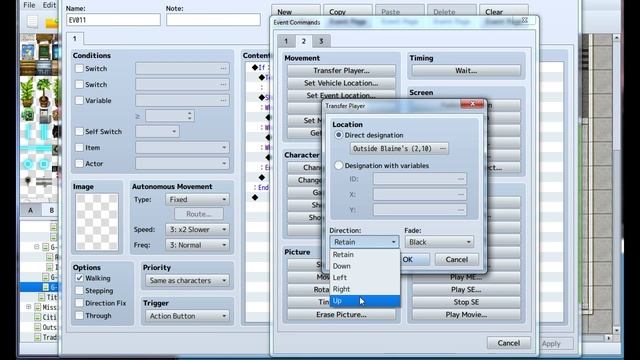
Task: Switch to Event Commands tab 1
Action: (x=286, y=41)
